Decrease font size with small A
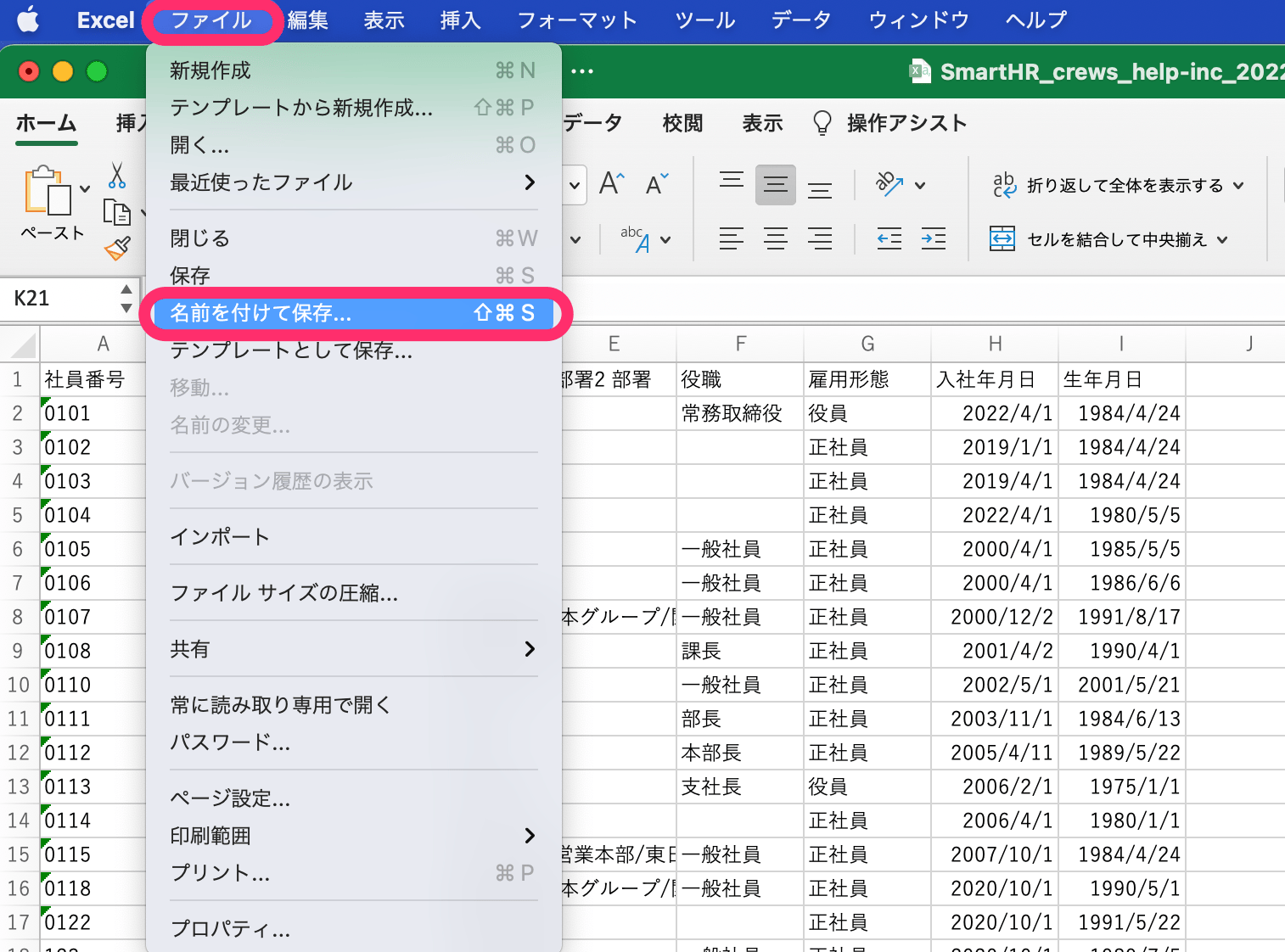This screenshot has height=952, width=1285. pos(657,183)
